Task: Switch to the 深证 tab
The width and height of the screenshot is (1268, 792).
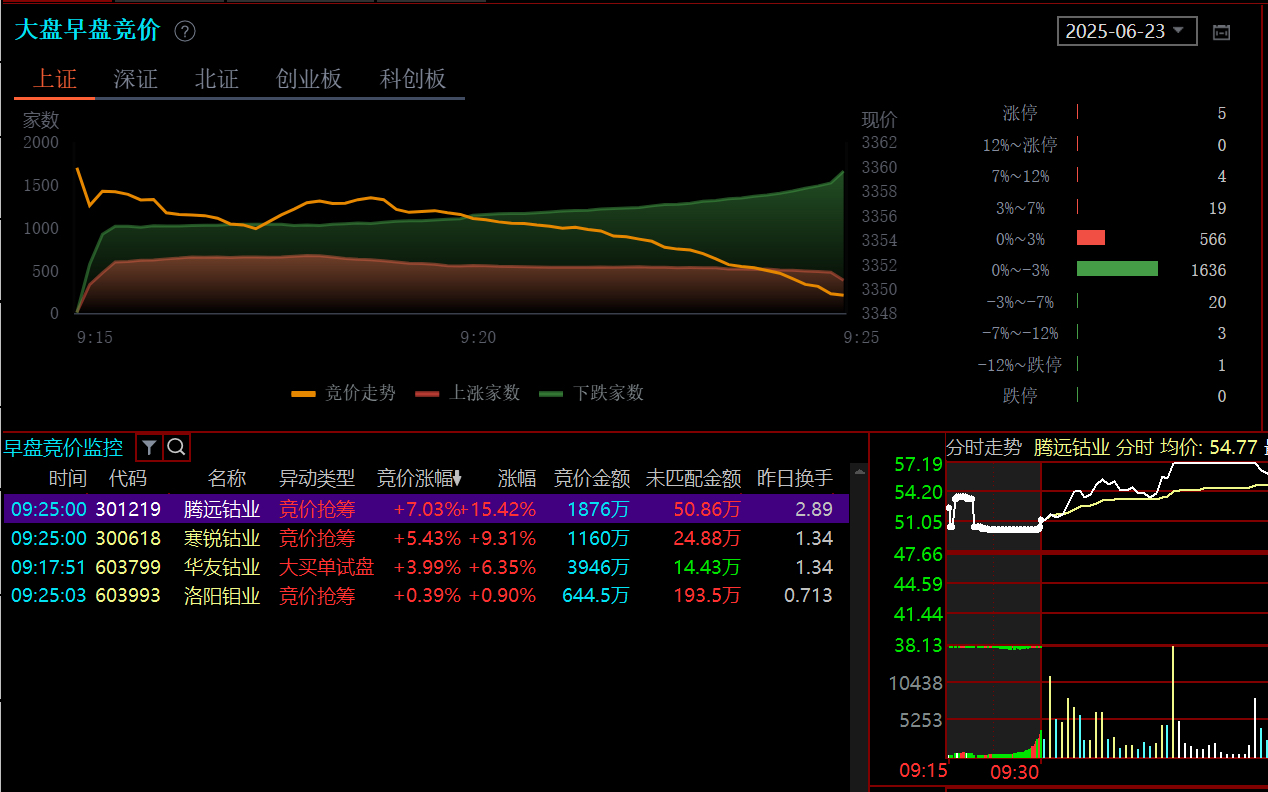Action: click(x=136, y=79)
